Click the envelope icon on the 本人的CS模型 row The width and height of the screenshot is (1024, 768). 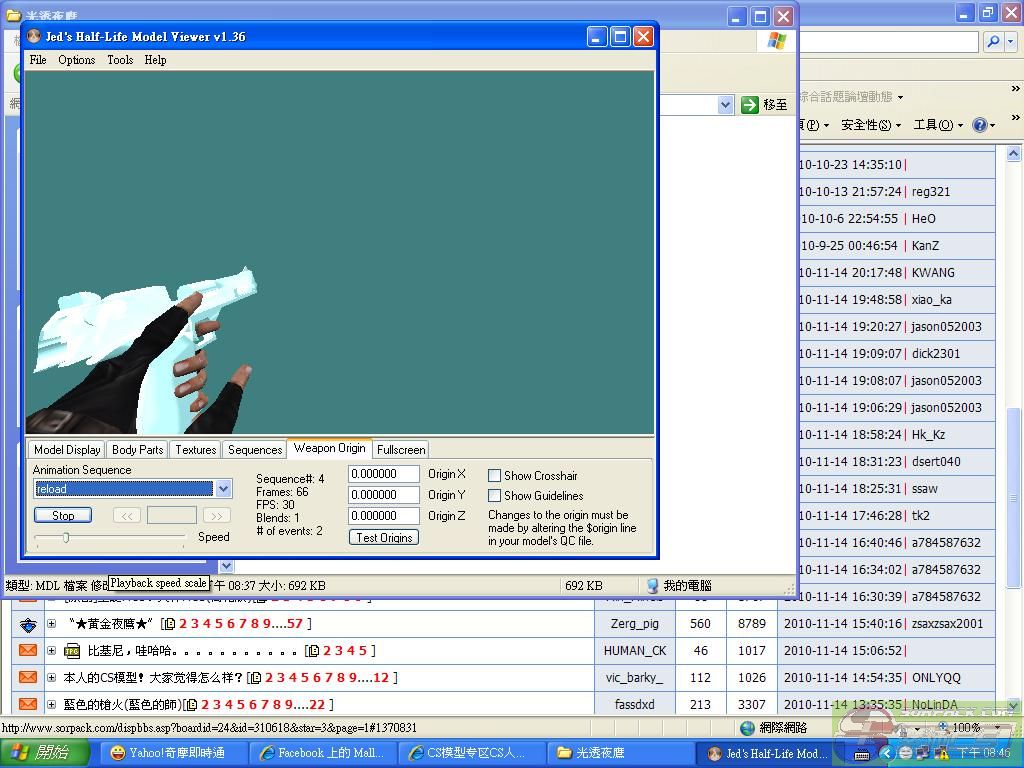pyautogui.click(x=28, y=677)
